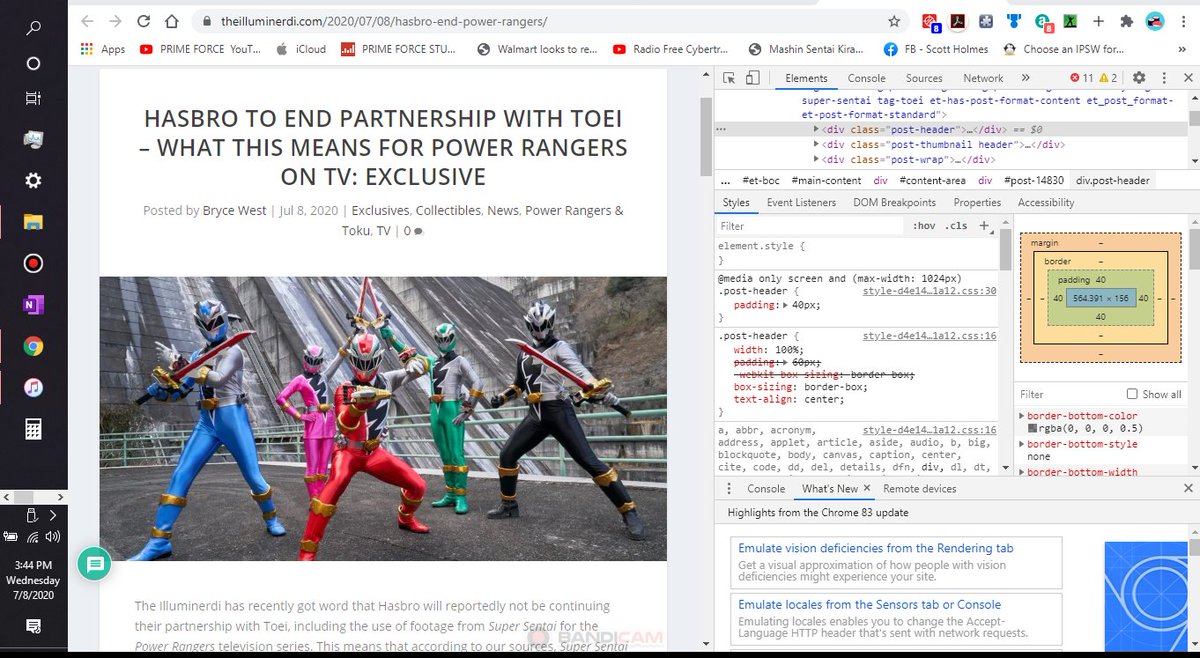The image size is (1200, 658).
Task: Close the DevTools panel
Action: pyautogui.click(x=1186, y=78)
